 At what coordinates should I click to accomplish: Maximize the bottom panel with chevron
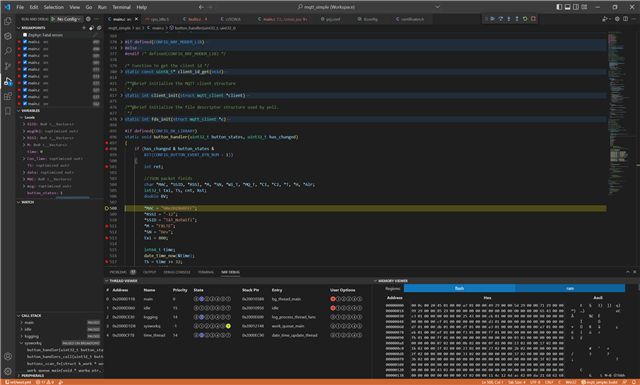tap(627, 272)
